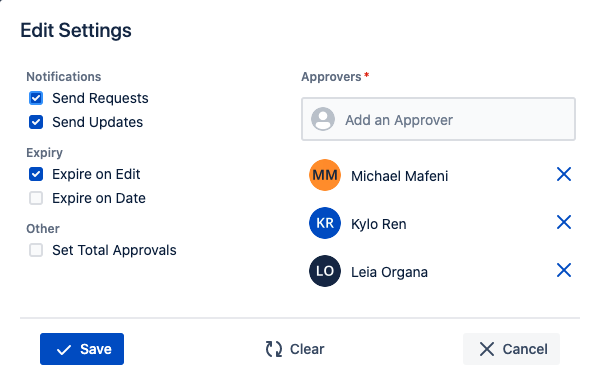
Task: Enable the Expire on Date checkbox
Action: point(36,198)
